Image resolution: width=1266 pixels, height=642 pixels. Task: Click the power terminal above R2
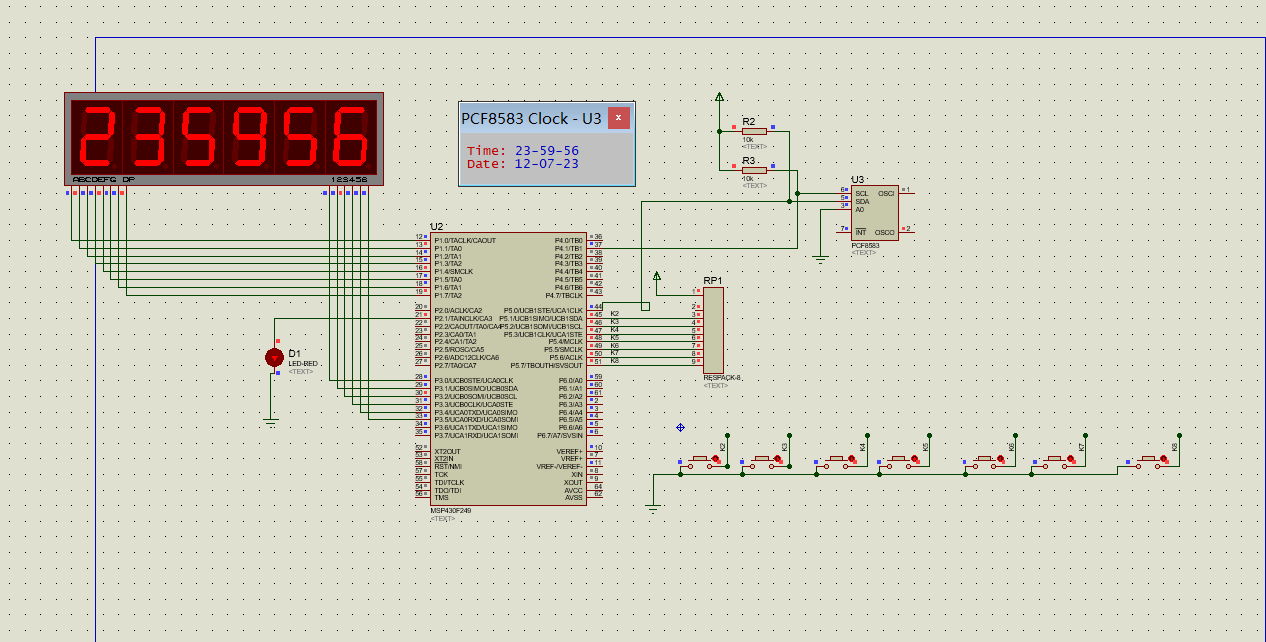719,98
